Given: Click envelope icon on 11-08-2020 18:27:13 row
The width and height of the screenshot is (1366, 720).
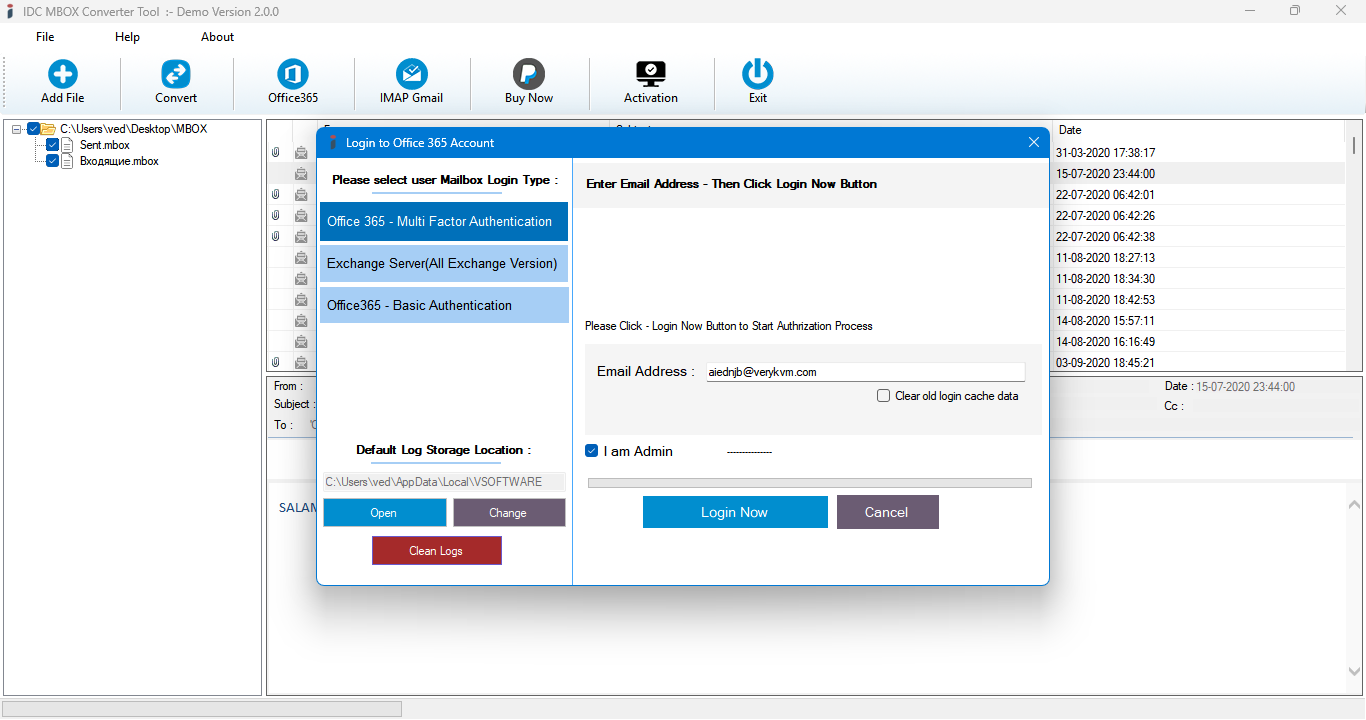Looking at the screenshot, I should [x=301, y=258].
